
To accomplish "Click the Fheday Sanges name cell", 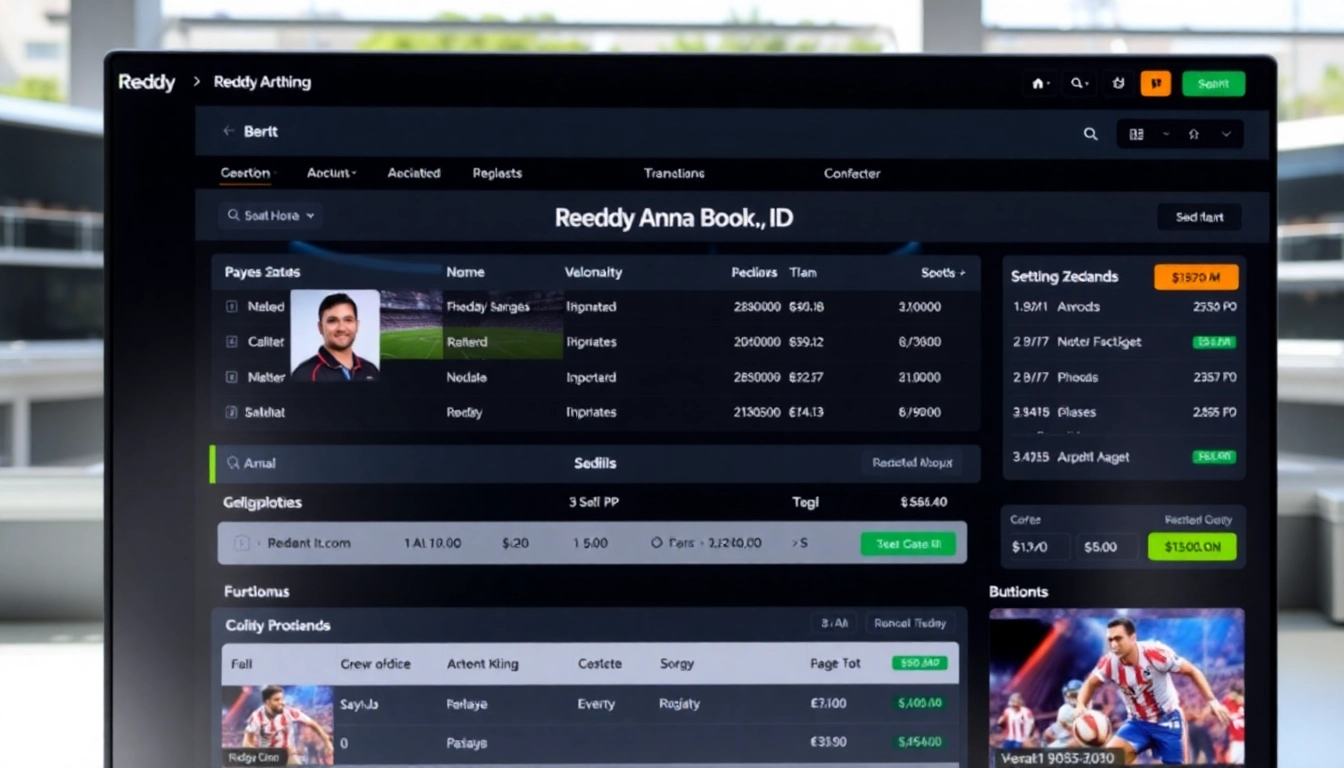I will [488, 307].
